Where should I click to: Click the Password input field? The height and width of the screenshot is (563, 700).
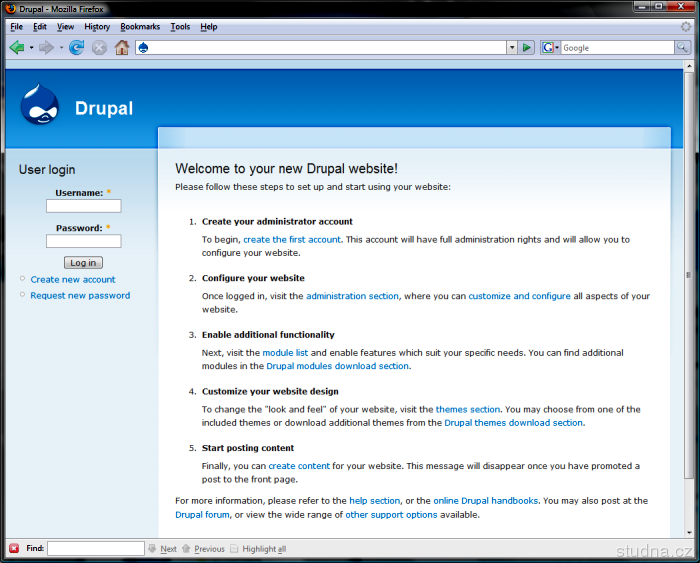coord(83,241)
